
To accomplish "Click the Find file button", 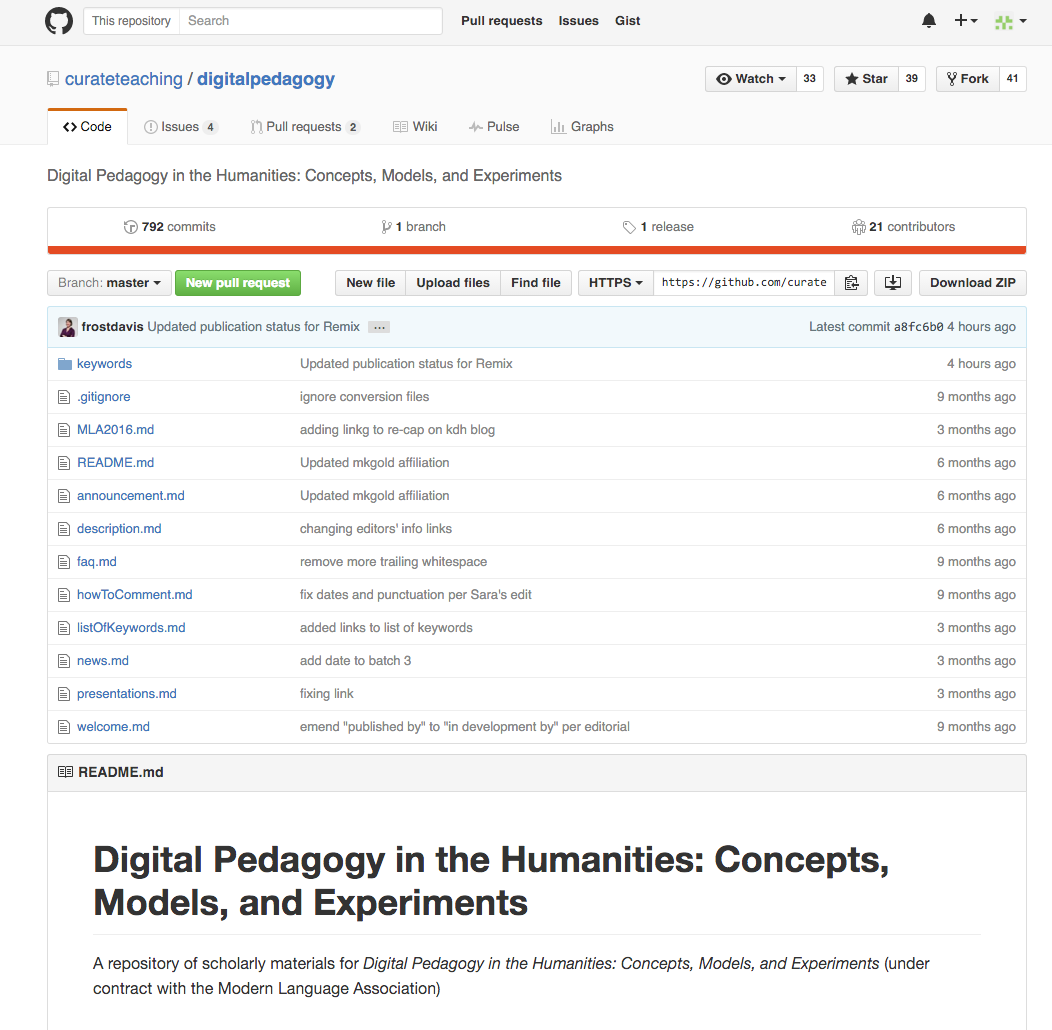I will pos(535,283).
